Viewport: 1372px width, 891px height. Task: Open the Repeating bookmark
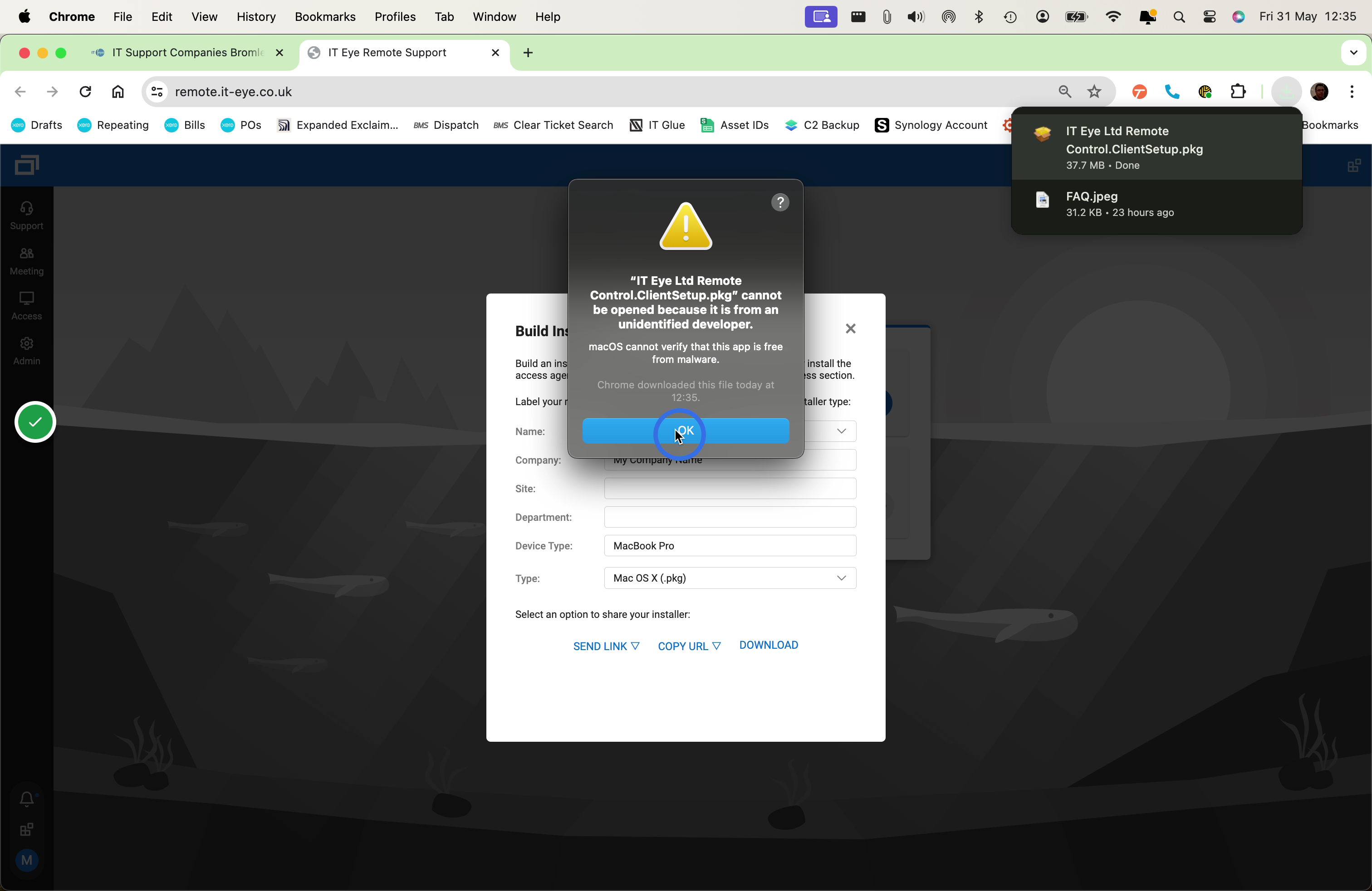pos(113,125)
